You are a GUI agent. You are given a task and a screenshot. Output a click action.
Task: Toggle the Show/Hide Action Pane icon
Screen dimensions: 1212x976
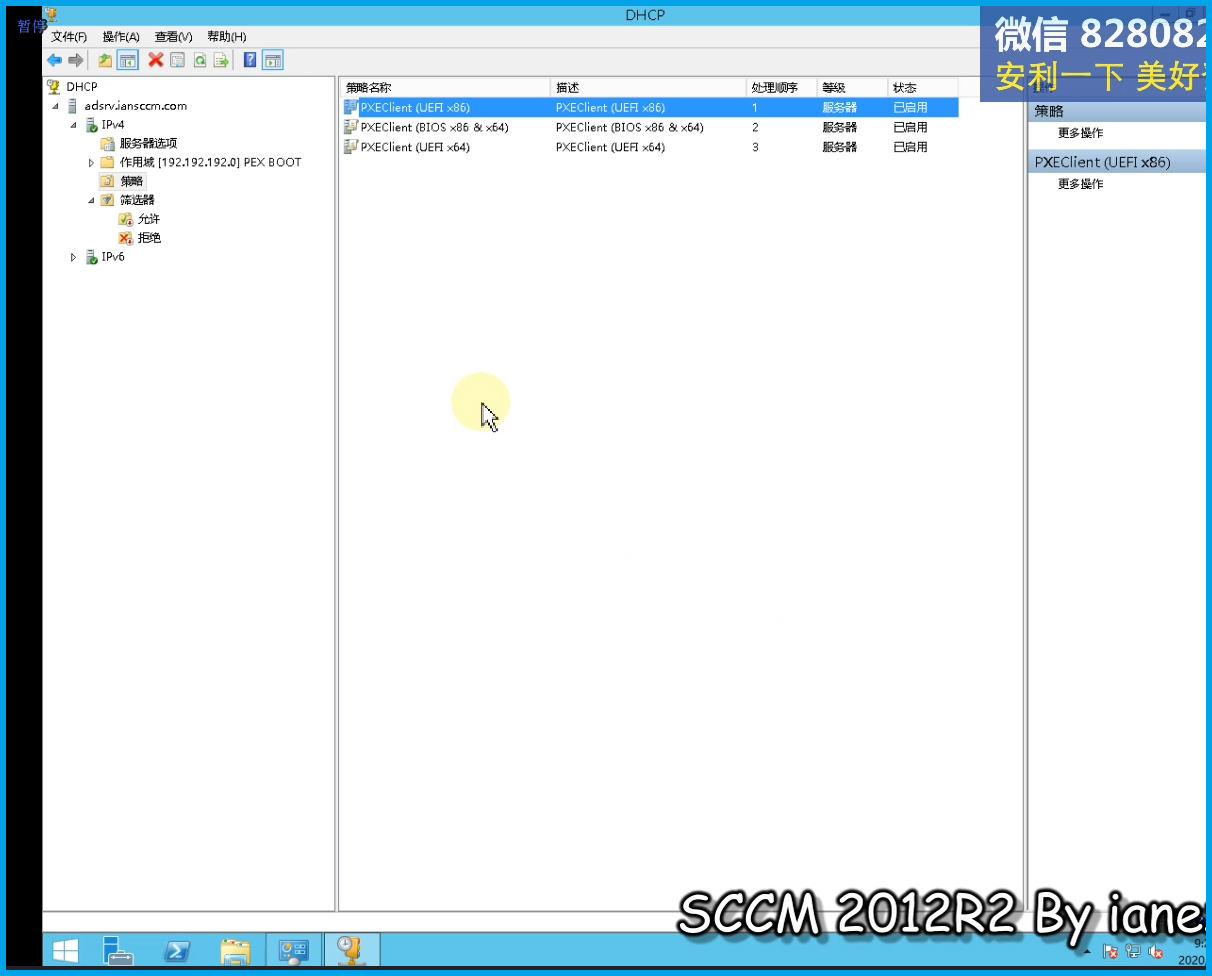(273, 60)
